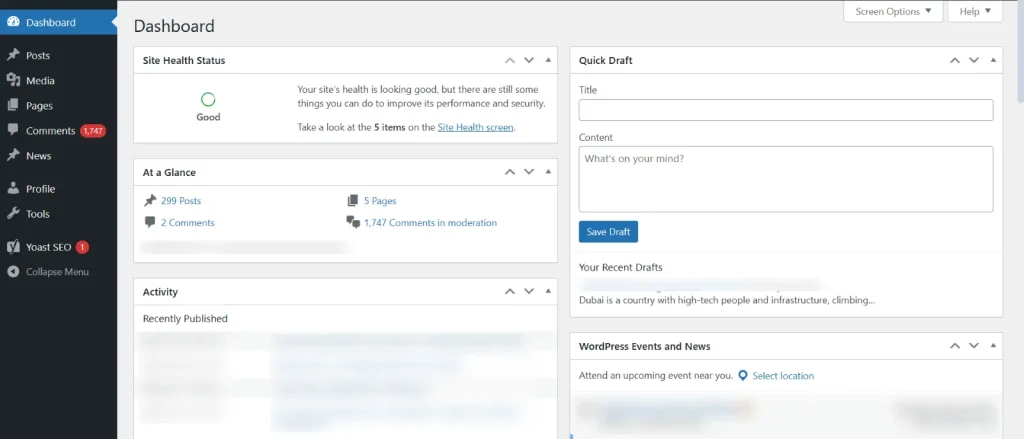Click the pushpin icon beside 299 Posts
This screenshot has height=439, width=1024.
tap(150, 201)
